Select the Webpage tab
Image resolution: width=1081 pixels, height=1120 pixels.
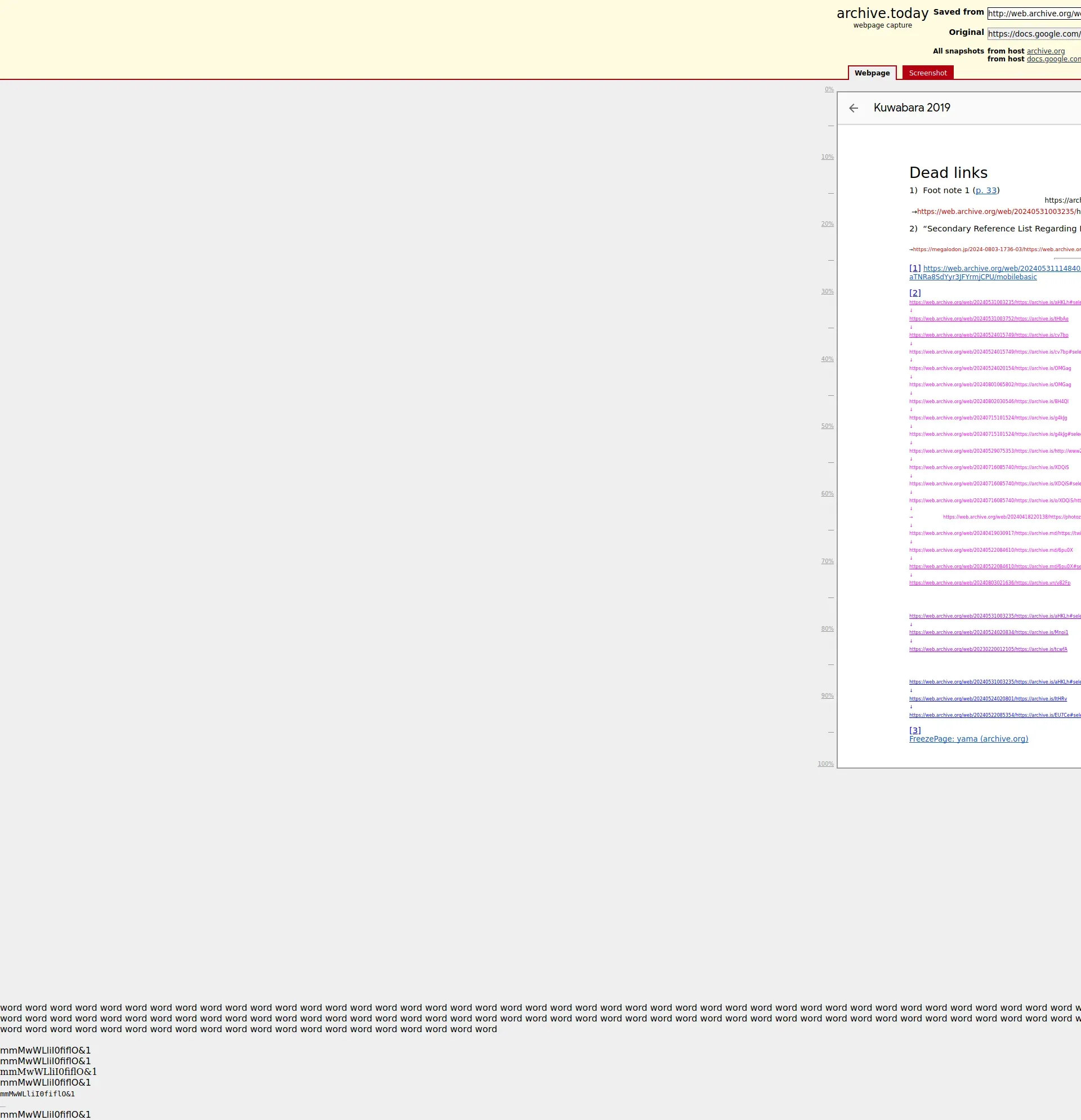pyautogui.click(x=872, y=73)
